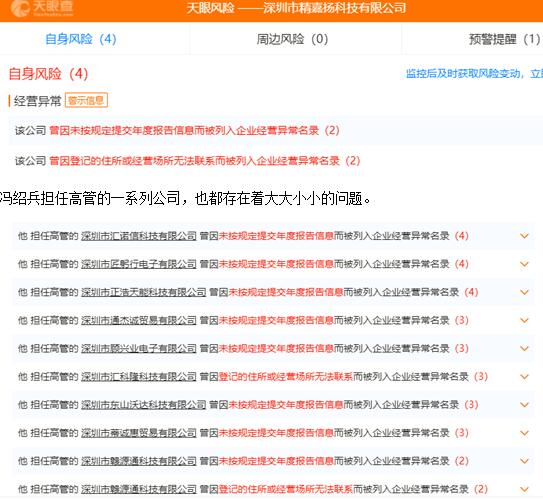The image size is (543, 500).
Task: Open company link 深圳市汇诺信科技有限公司
Action: click(x=139, y=236)
